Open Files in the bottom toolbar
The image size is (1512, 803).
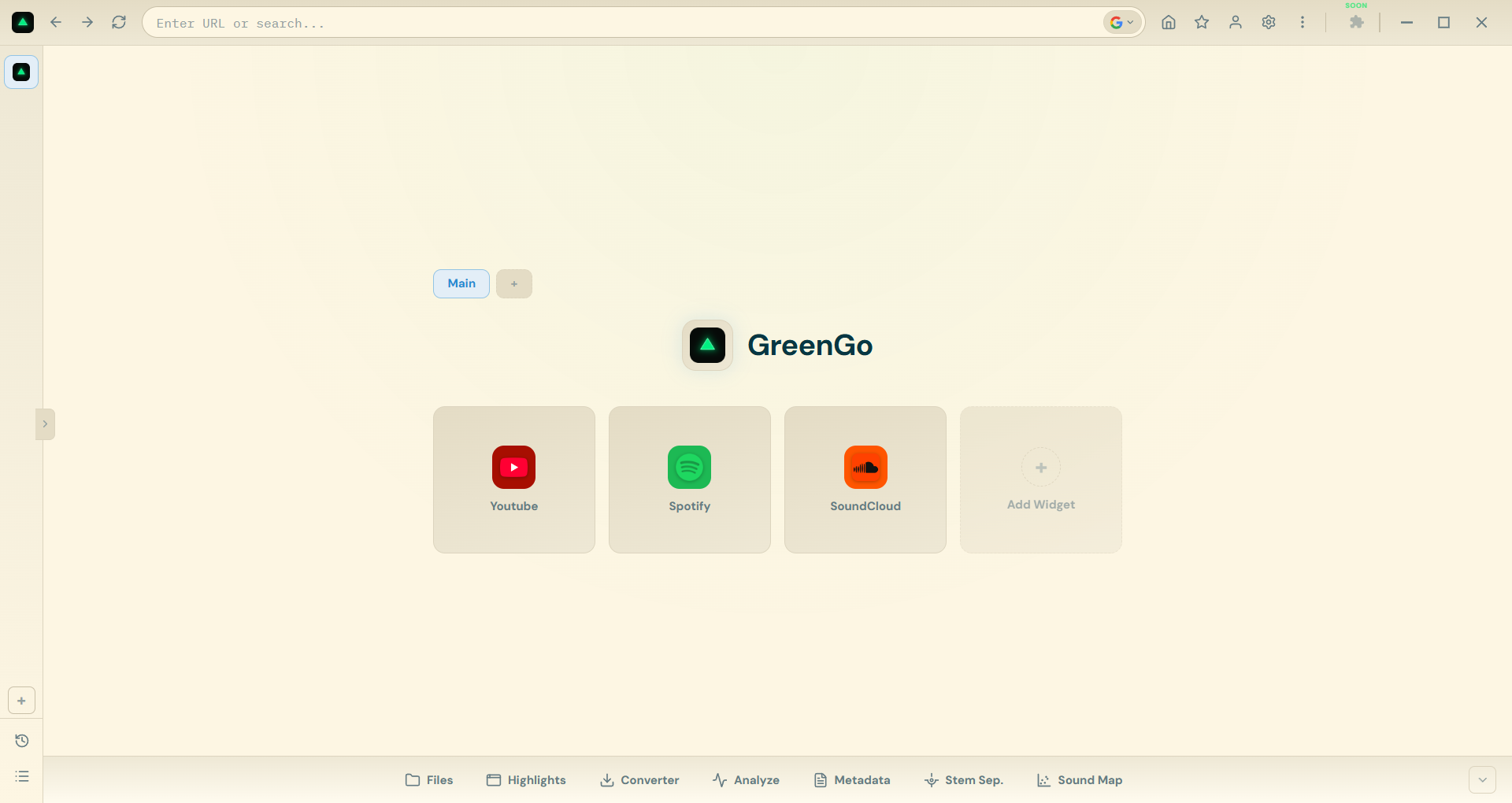[429, 780]
